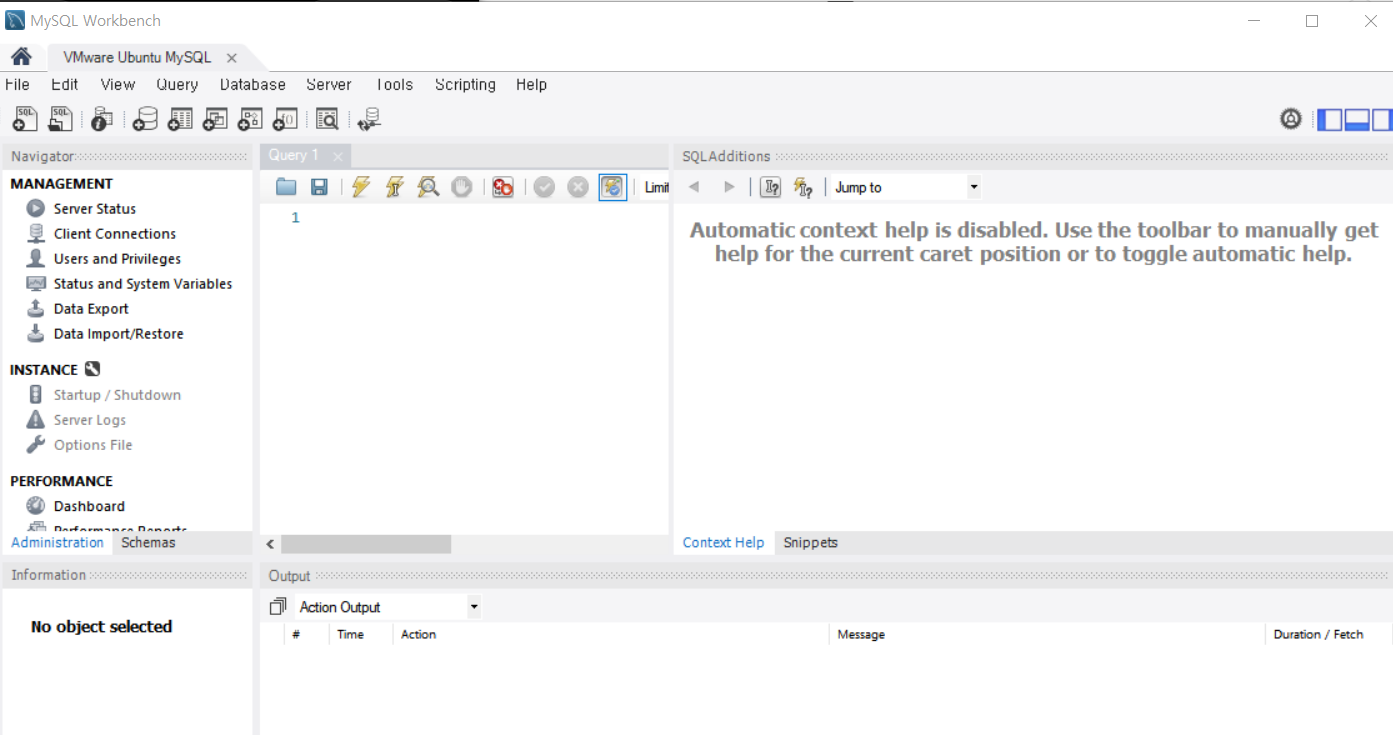Open the Limit rows dropdown
This screenshot has height=735, width=1393.
pos(656,187)
